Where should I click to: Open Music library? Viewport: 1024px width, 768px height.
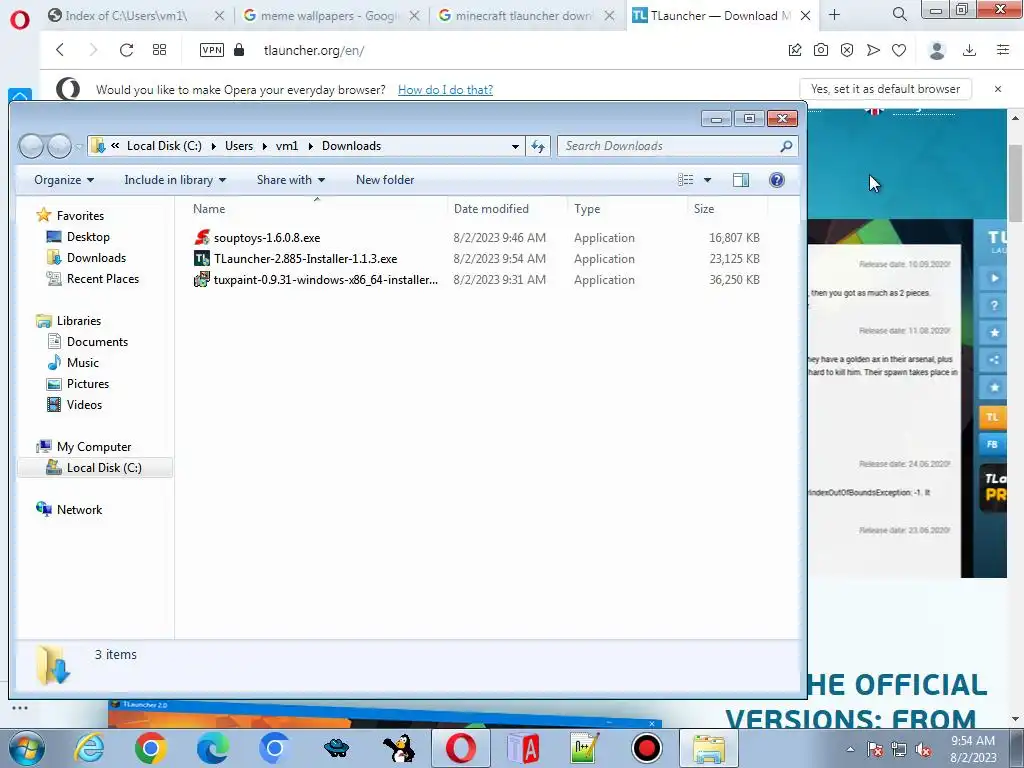pos(82,362)
